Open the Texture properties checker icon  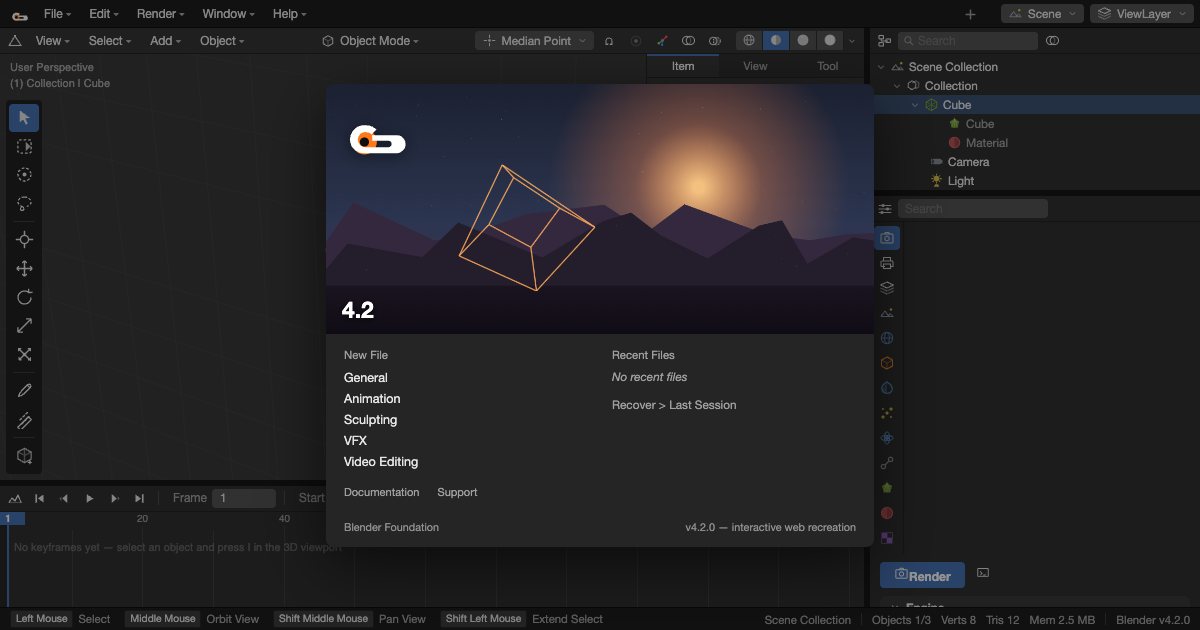[x=887, y=538]
